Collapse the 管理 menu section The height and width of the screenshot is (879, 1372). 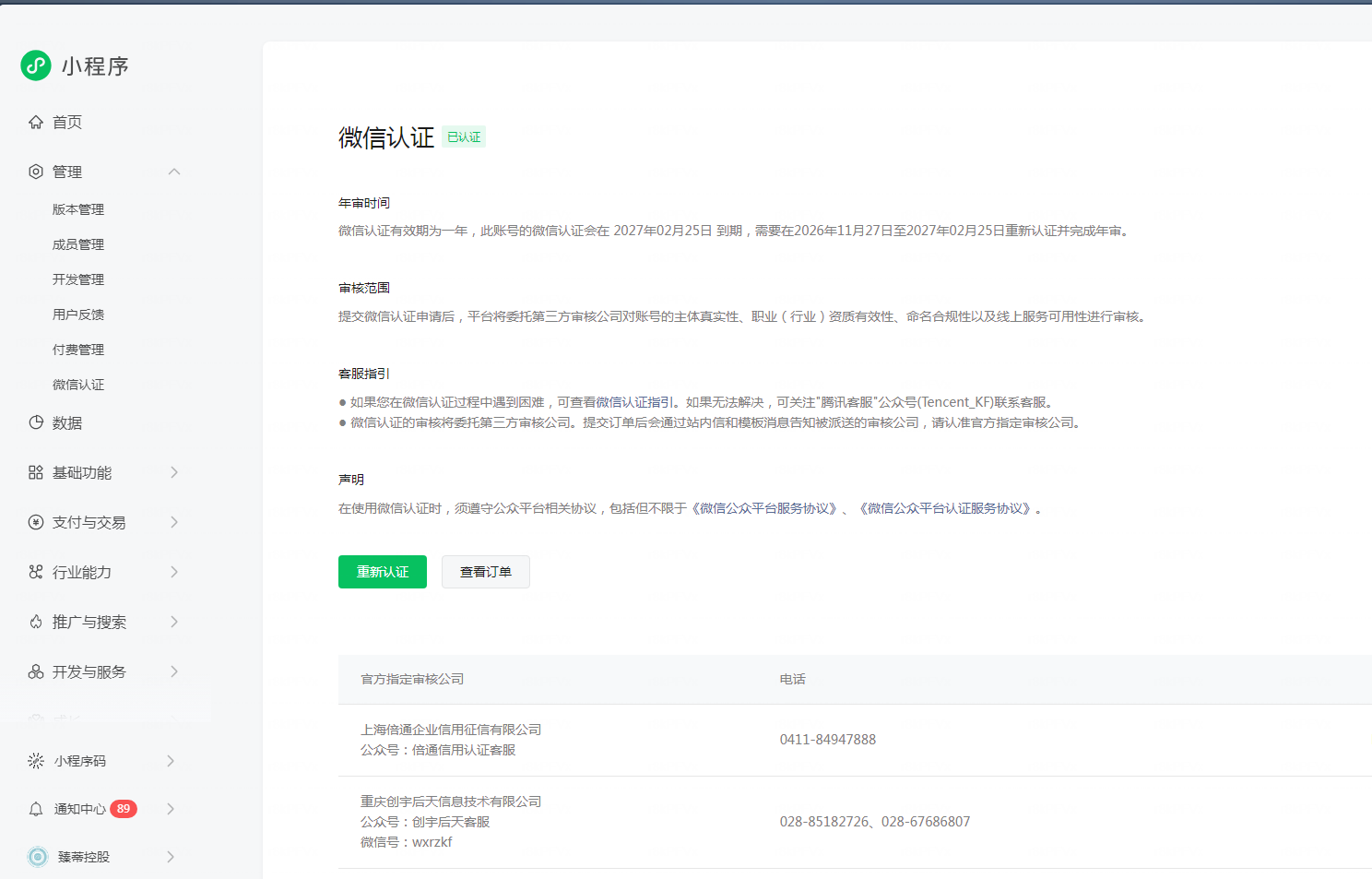click(x=174, y=172)
